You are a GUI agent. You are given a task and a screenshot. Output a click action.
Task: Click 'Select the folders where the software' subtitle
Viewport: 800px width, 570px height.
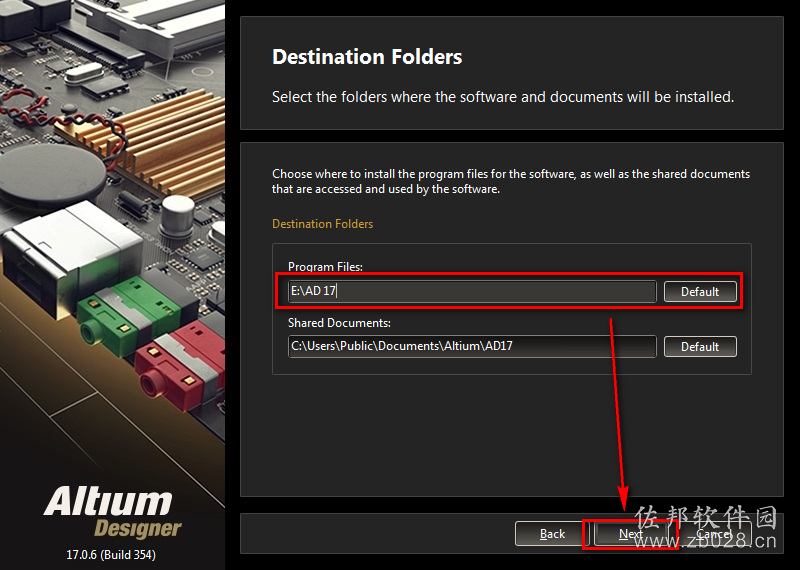click(x=503, y=96)
